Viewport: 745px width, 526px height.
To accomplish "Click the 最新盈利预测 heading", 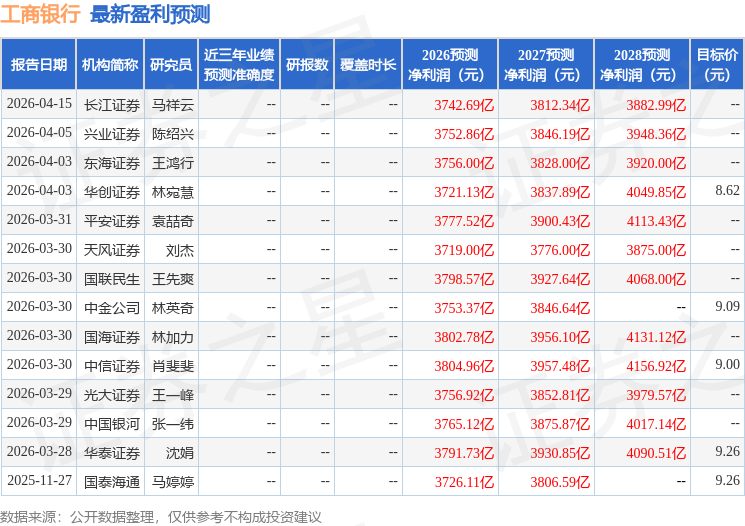I will point(150,14).
